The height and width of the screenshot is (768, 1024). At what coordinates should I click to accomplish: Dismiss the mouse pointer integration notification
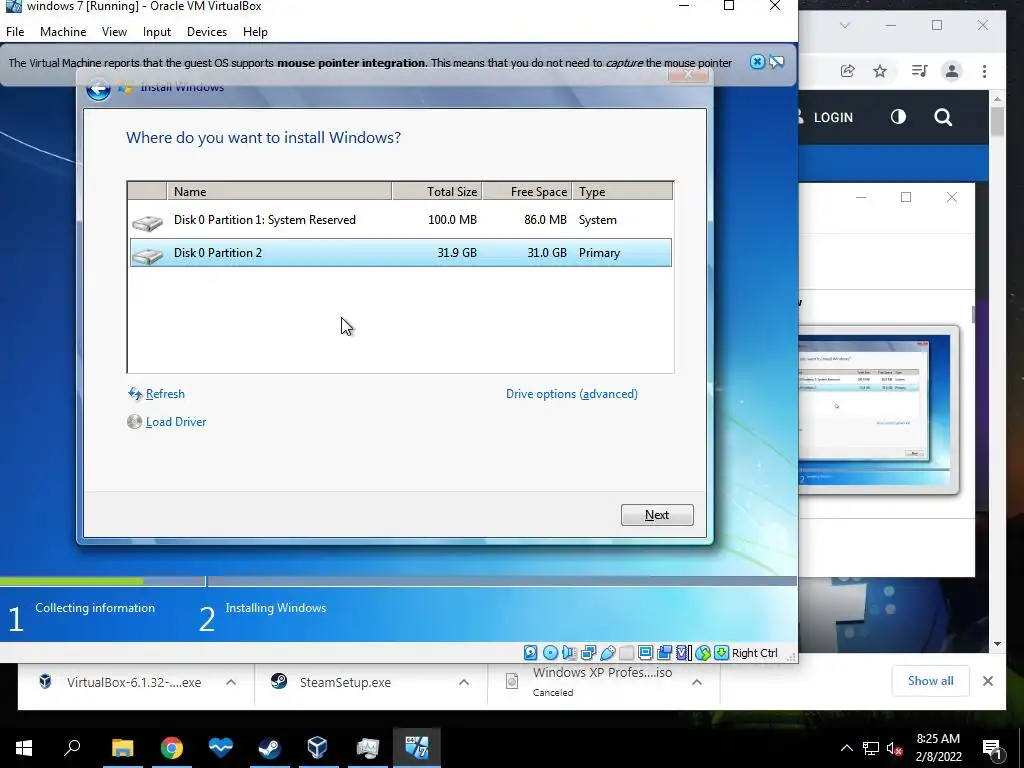click(x=757, y=62)
